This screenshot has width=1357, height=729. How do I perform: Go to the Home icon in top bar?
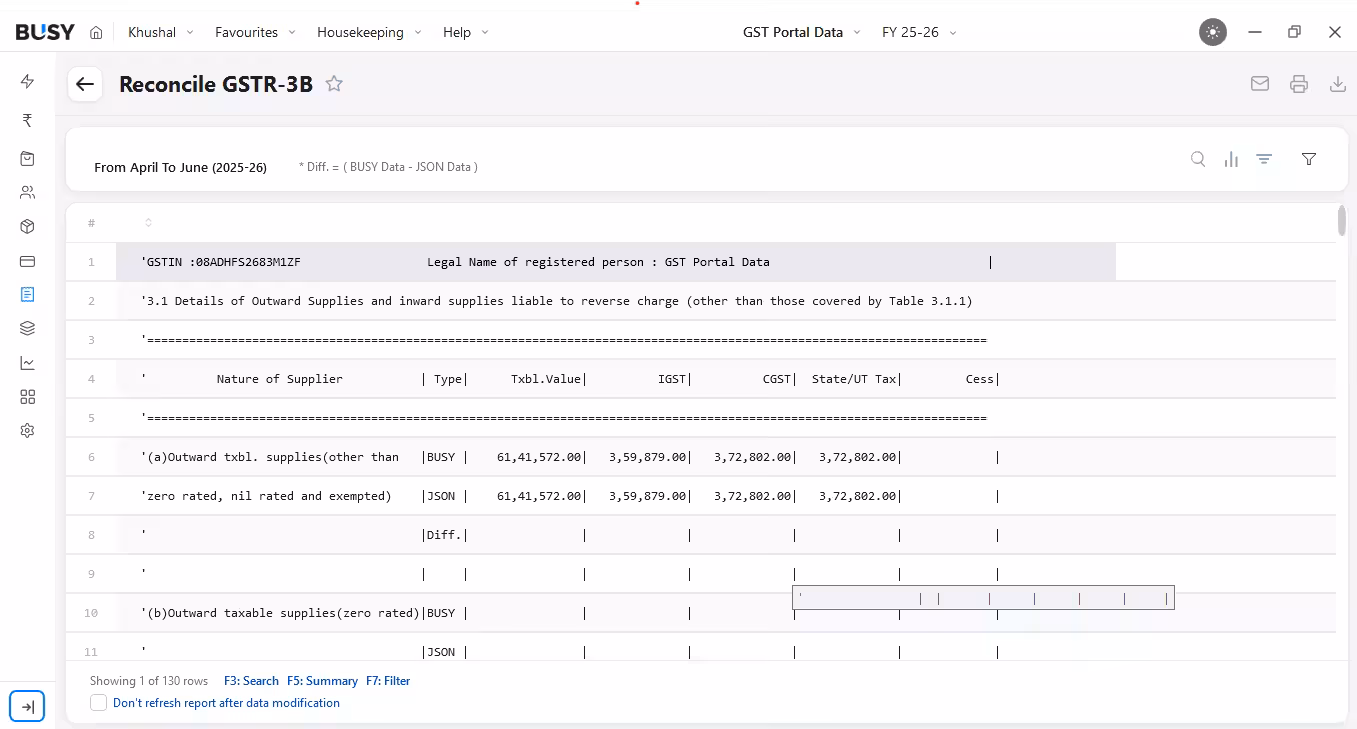click(96, 32)
